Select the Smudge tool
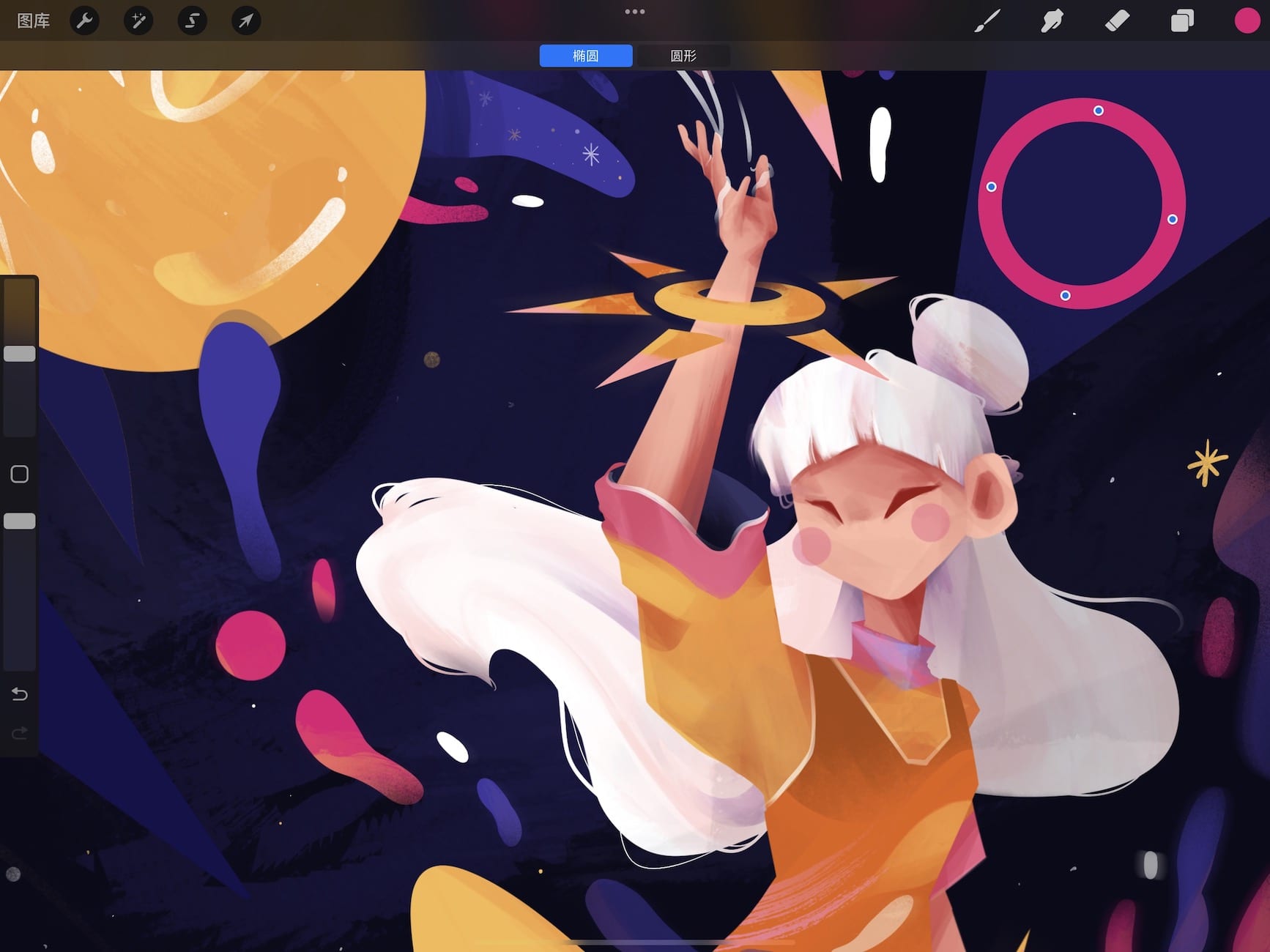1270x952 pixels. [1052, 21]
